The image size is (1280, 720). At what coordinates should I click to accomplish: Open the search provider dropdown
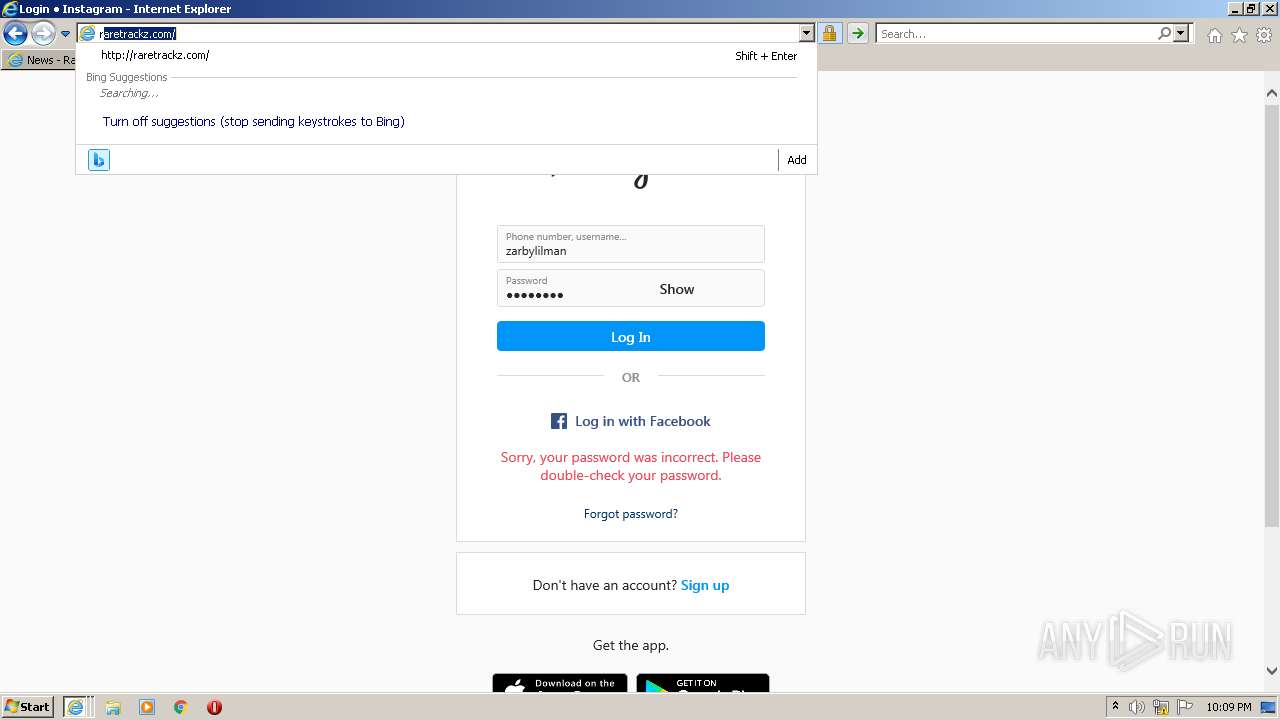point(1181,33)
